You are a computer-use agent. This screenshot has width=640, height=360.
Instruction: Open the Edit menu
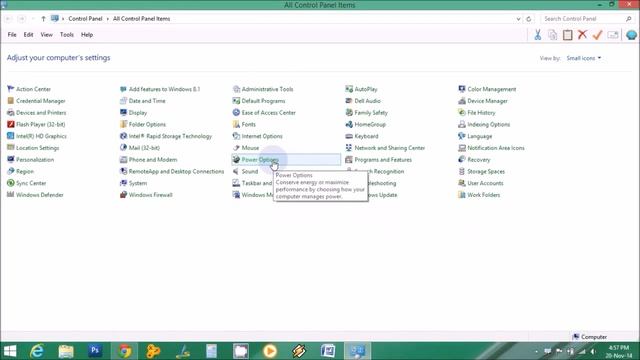28,35
